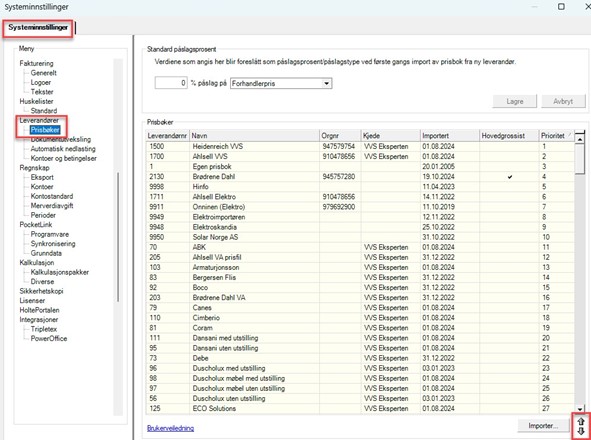591x440 pixels.
Task: Select Generelt under Fakturering
Action: pyautogui.click(x=44, y=73)
